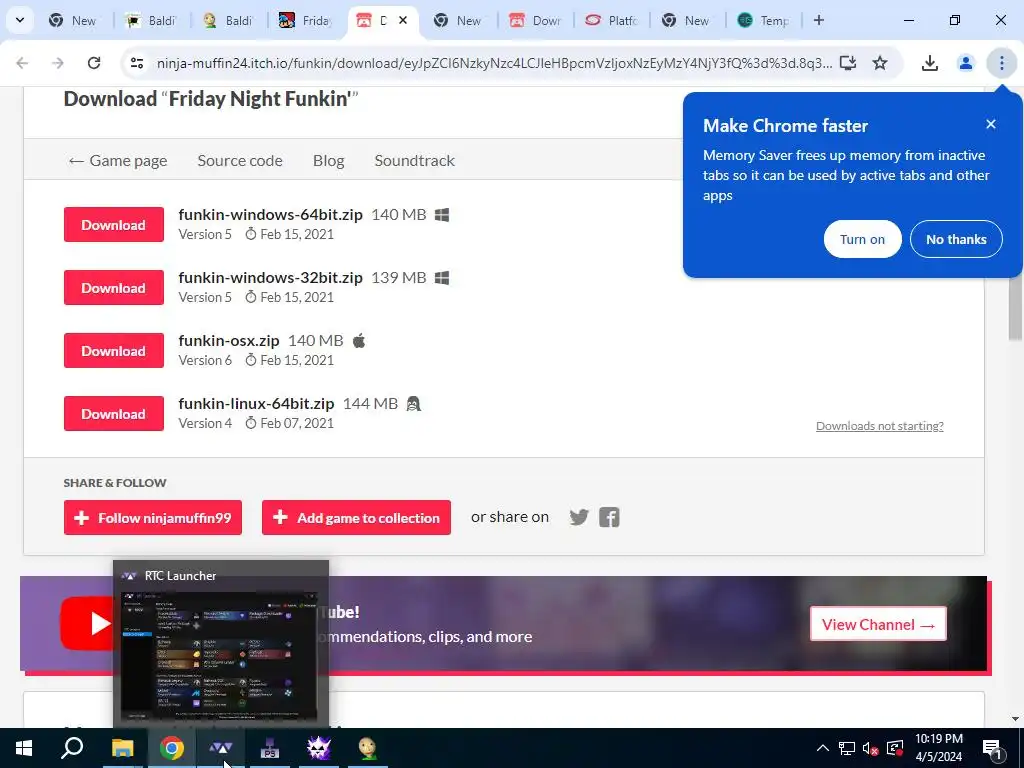This screenshot has height=768, width=1024.
Task: Reload the current page
Action: click(94, 63)
